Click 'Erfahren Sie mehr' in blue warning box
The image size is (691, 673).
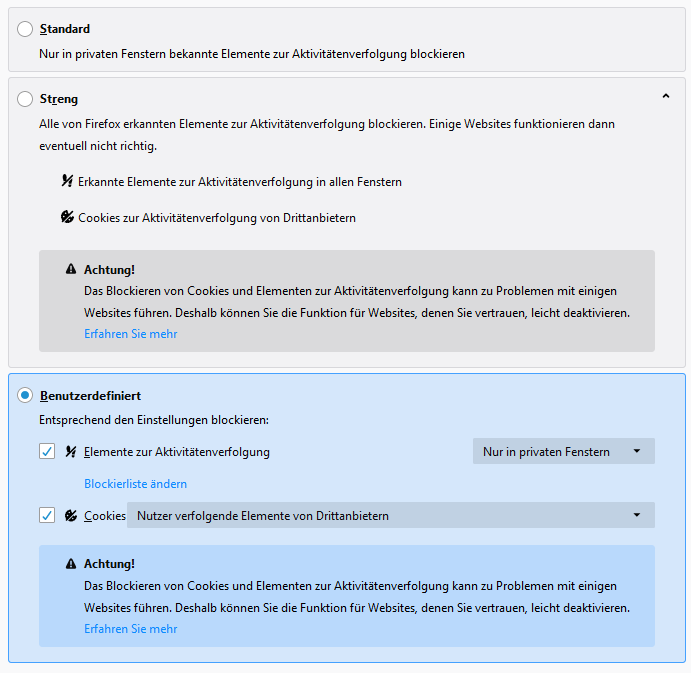click(130, 629)
